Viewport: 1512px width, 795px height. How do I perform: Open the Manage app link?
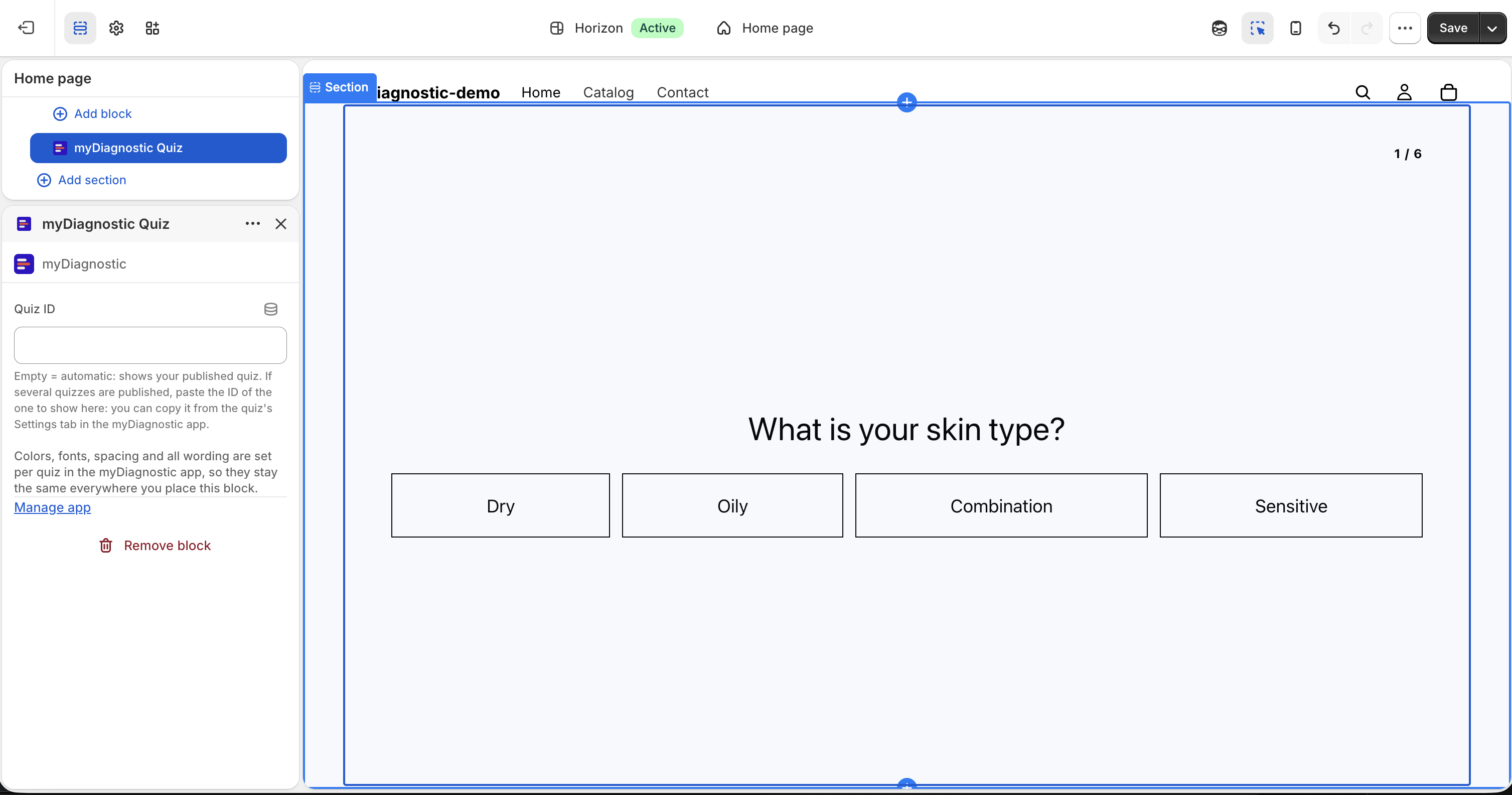[52, 507]
